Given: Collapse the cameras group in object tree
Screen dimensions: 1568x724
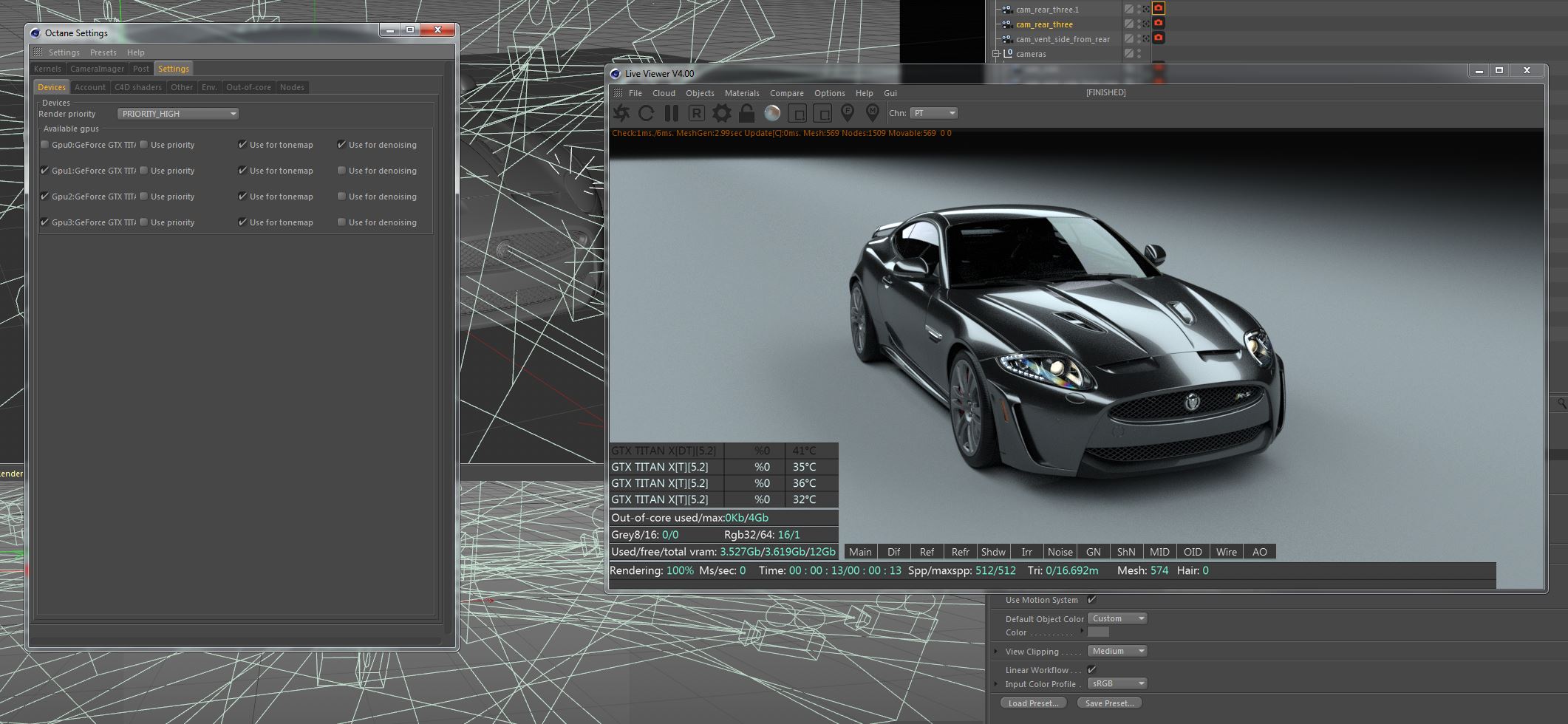Looking at the screenshot, I should click(995, 54).
